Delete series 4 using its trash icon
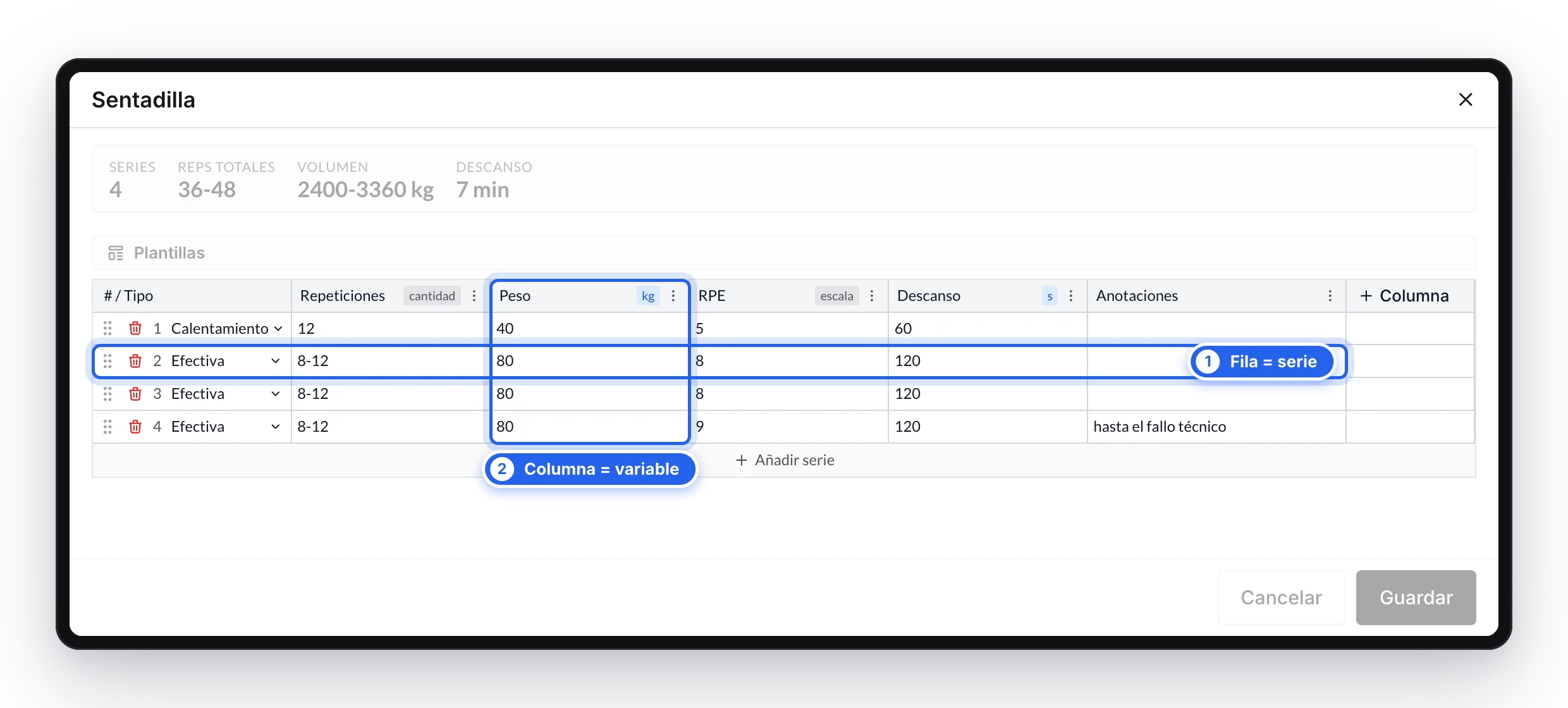Viewport: 1568px width, 708px height. pyautogui.click(x=135, y=427)
